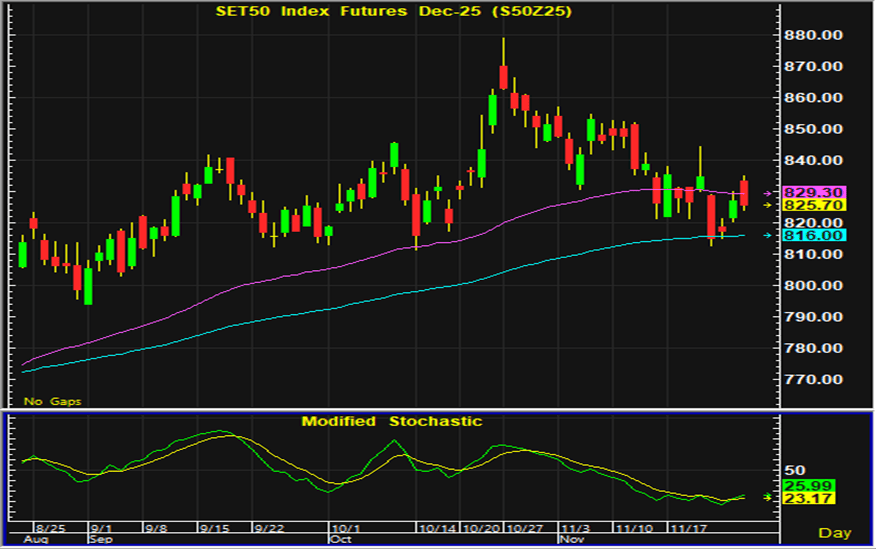Click the 880.00 price axis label
876x549 pixels.
[x=812, y=36]
